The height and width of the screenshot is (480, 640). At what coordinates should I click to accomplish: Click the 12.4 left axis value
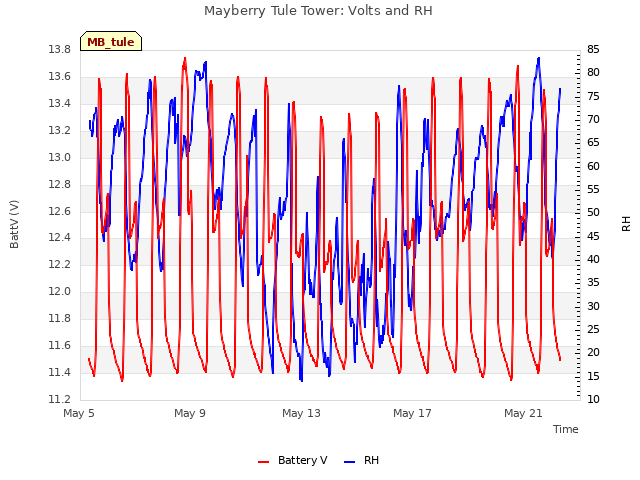click(x=59, y=238)
